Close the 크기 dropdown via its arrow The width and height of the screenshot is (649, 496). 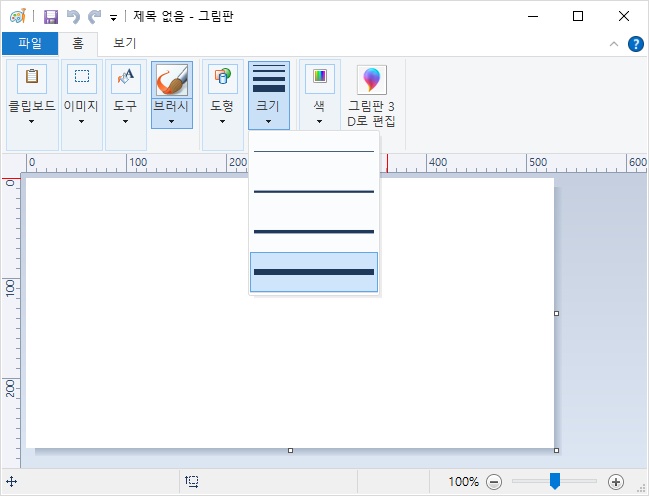pos(269,121)
